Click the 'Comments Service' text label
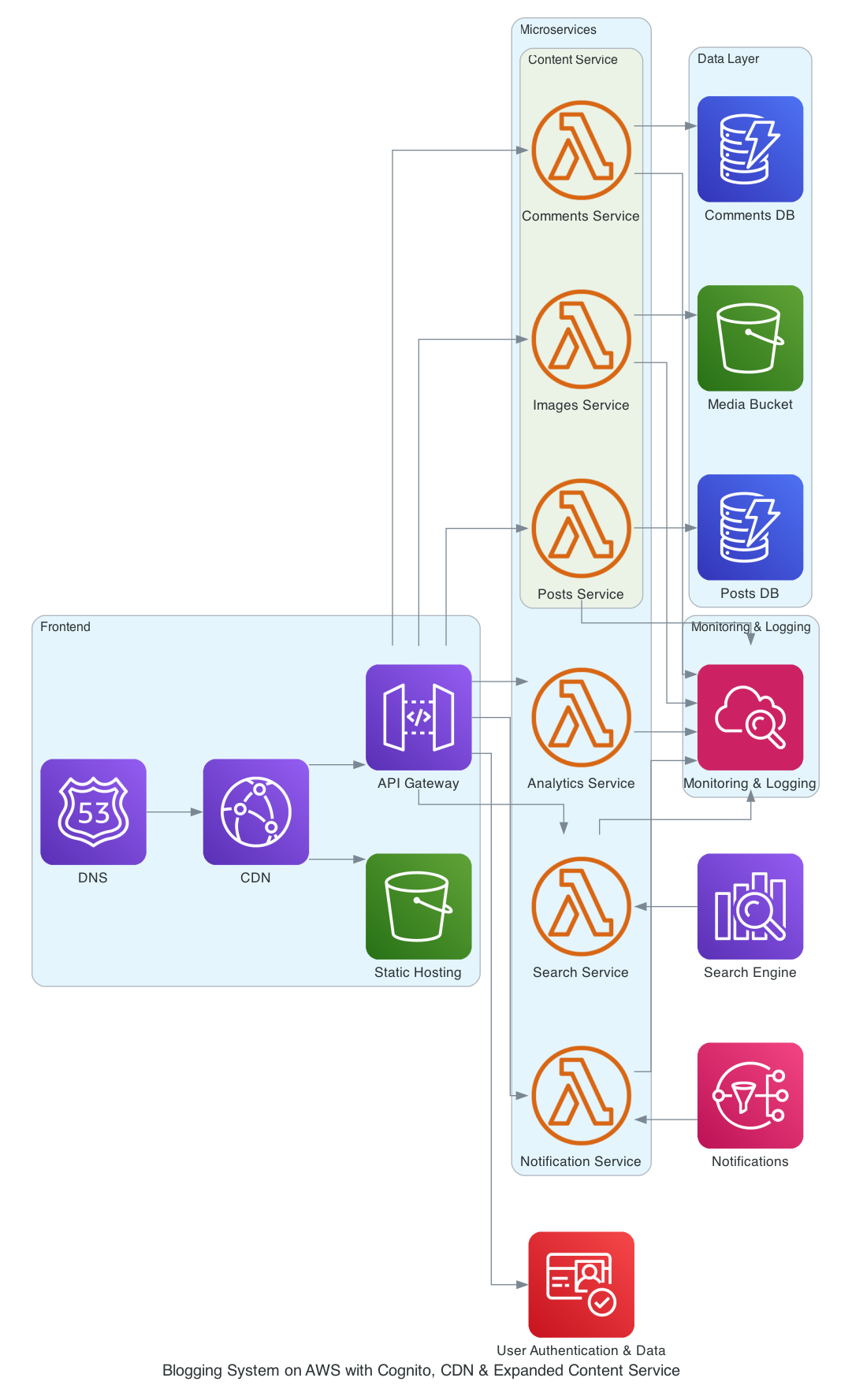Screen dimensions: 852x1400 pyautogui.click(x=581, y=216)
